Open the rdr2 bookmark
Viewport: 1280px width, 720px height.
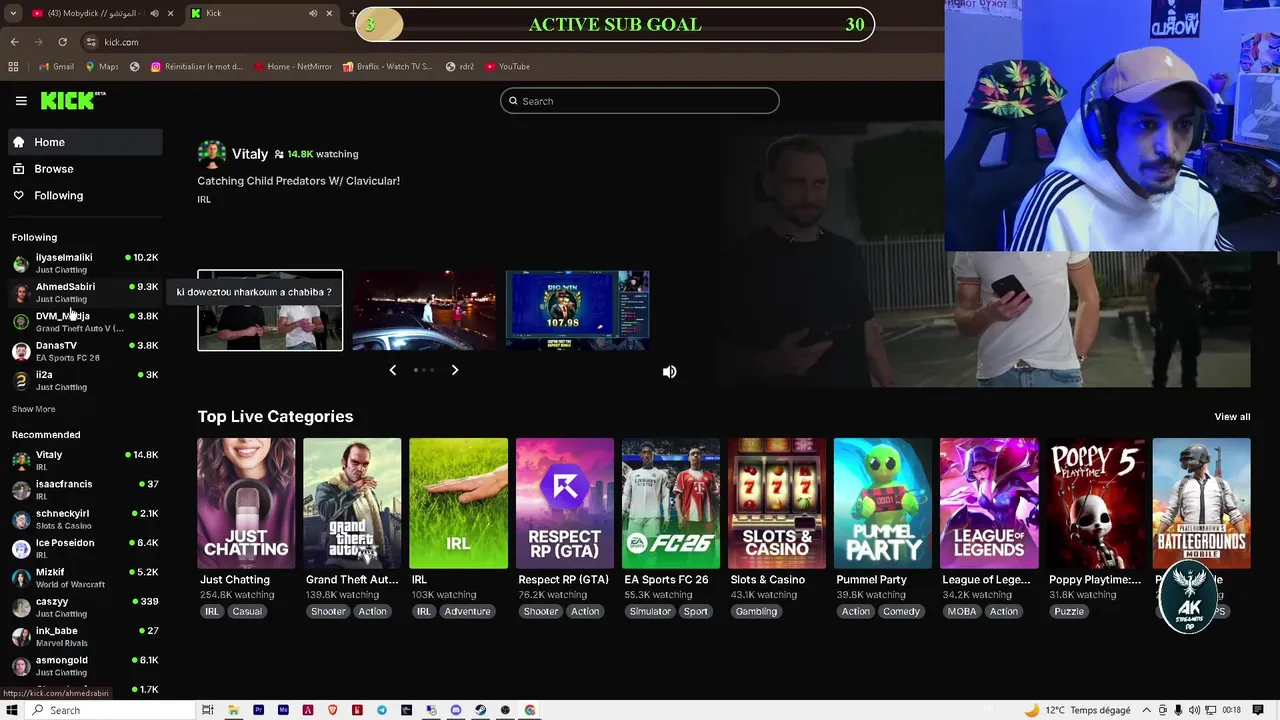tap(460, 66)
